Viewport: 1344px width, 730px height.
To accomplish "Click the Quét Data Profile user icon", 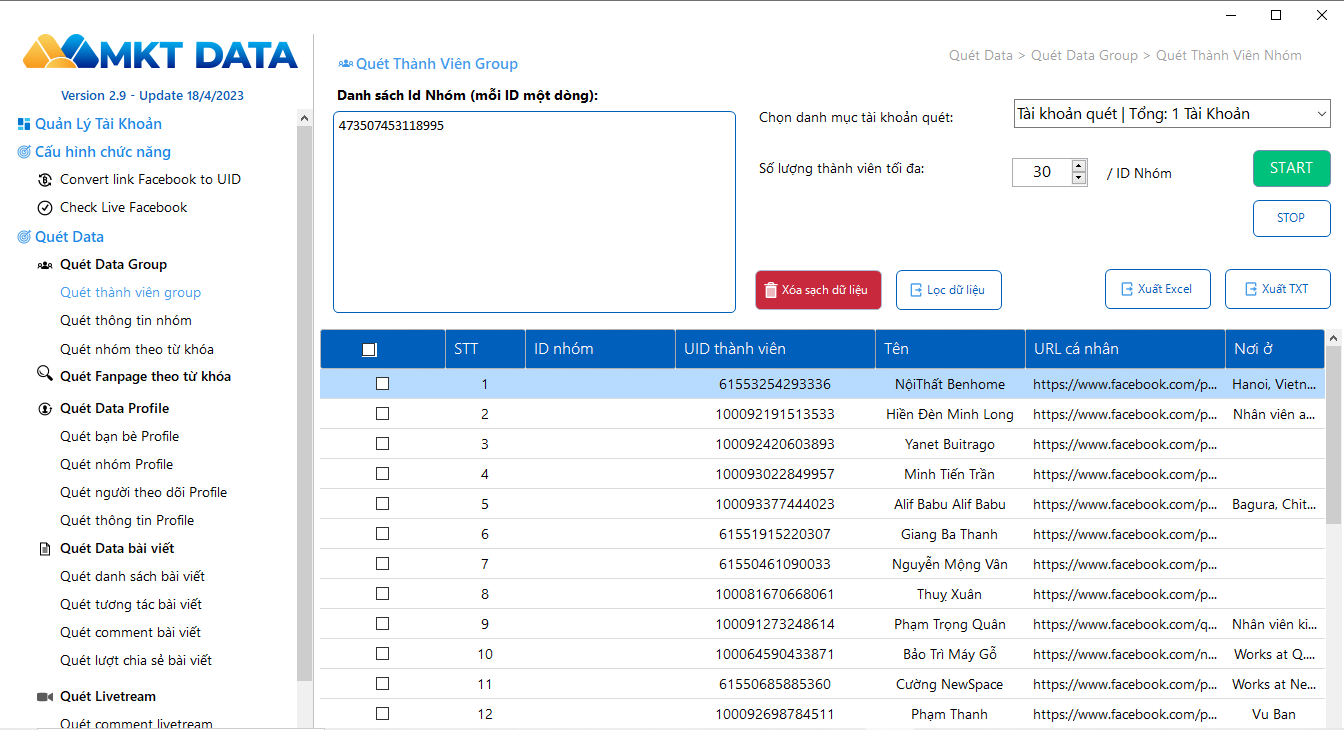I will tap(45, 409).
